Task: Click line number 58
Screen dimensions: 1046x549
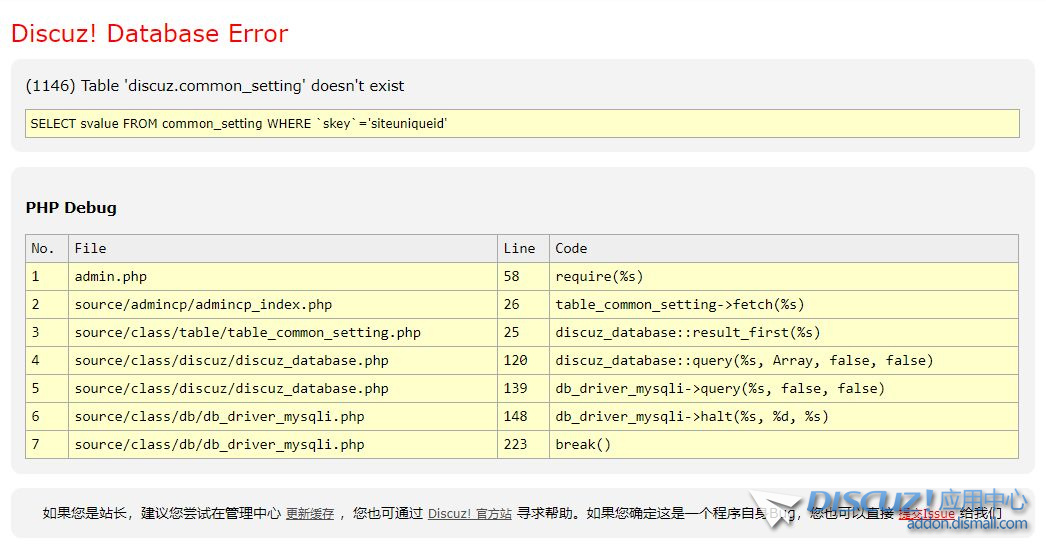Action: [512, 276]
